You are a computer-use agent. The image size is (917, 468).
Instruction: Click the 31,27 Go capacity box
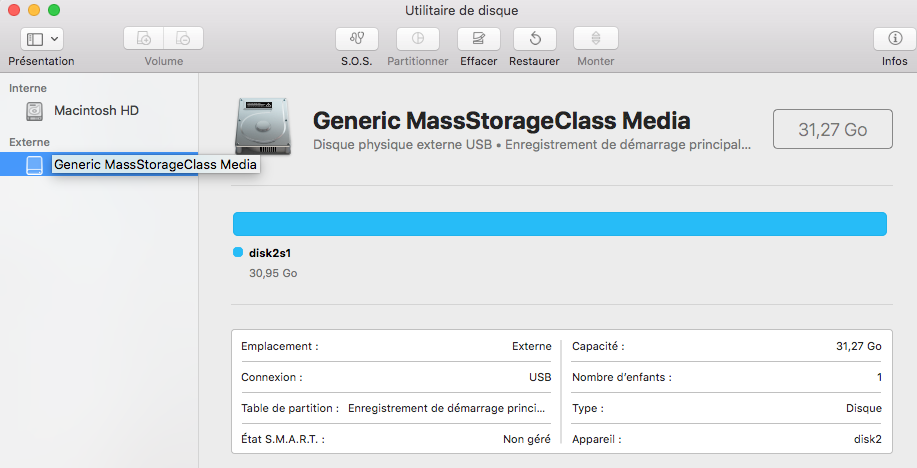[x=832, y=129]
